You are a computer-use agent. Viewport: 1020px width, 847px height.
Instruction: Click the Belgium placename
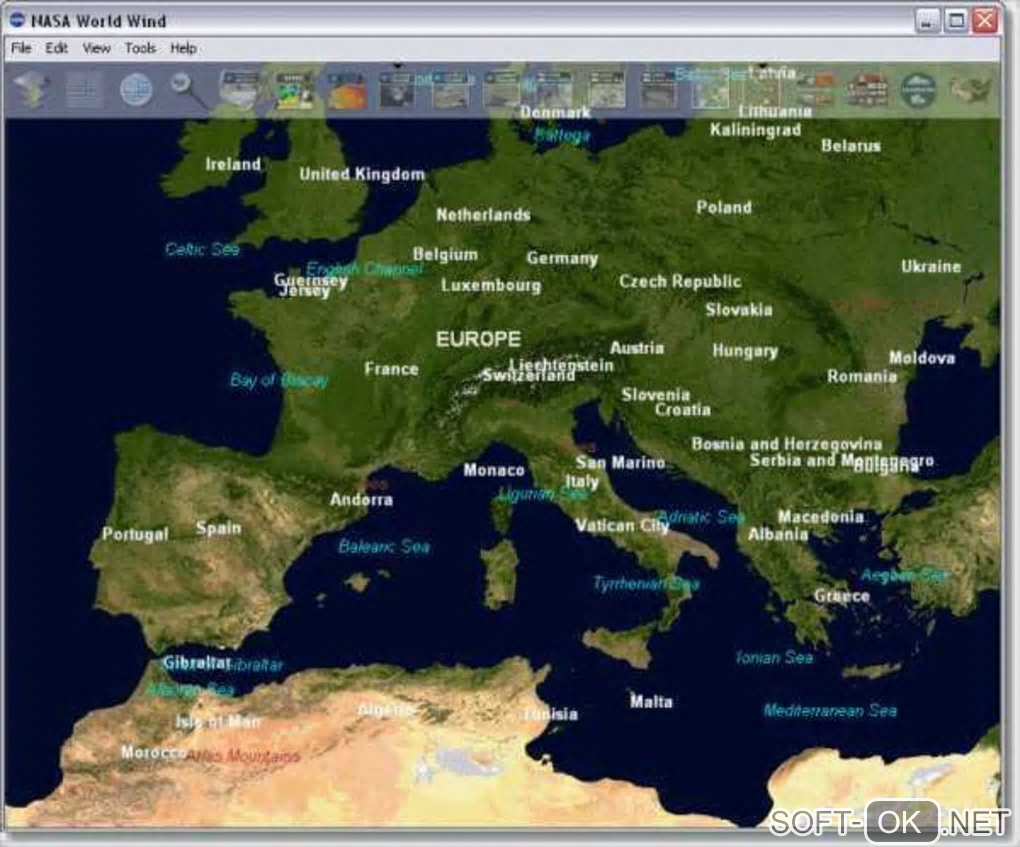point(445,254)
